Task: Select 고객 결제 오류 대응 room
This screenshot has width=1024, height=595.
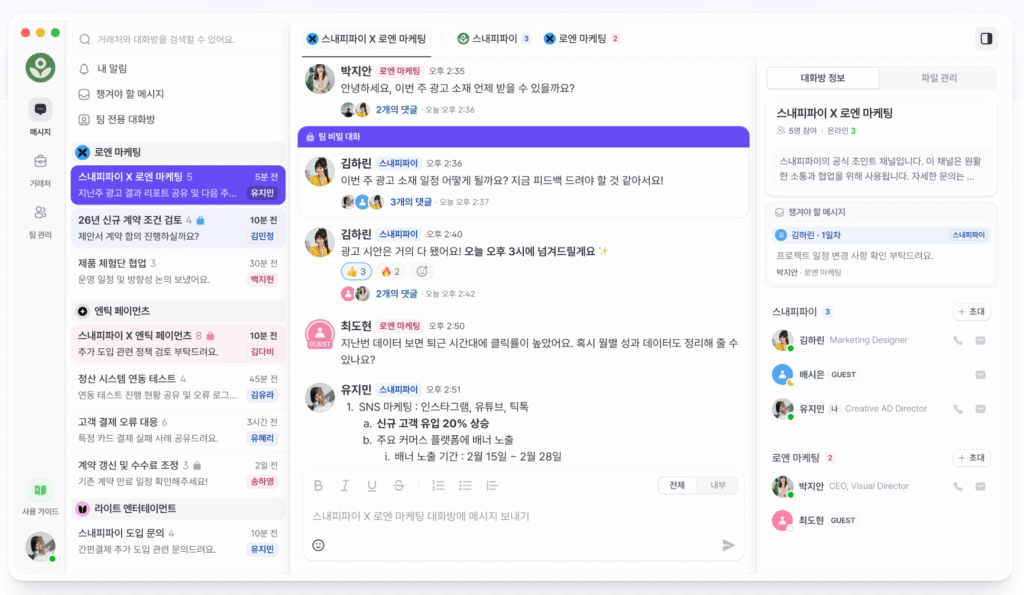Action: (x=178, y=430)
